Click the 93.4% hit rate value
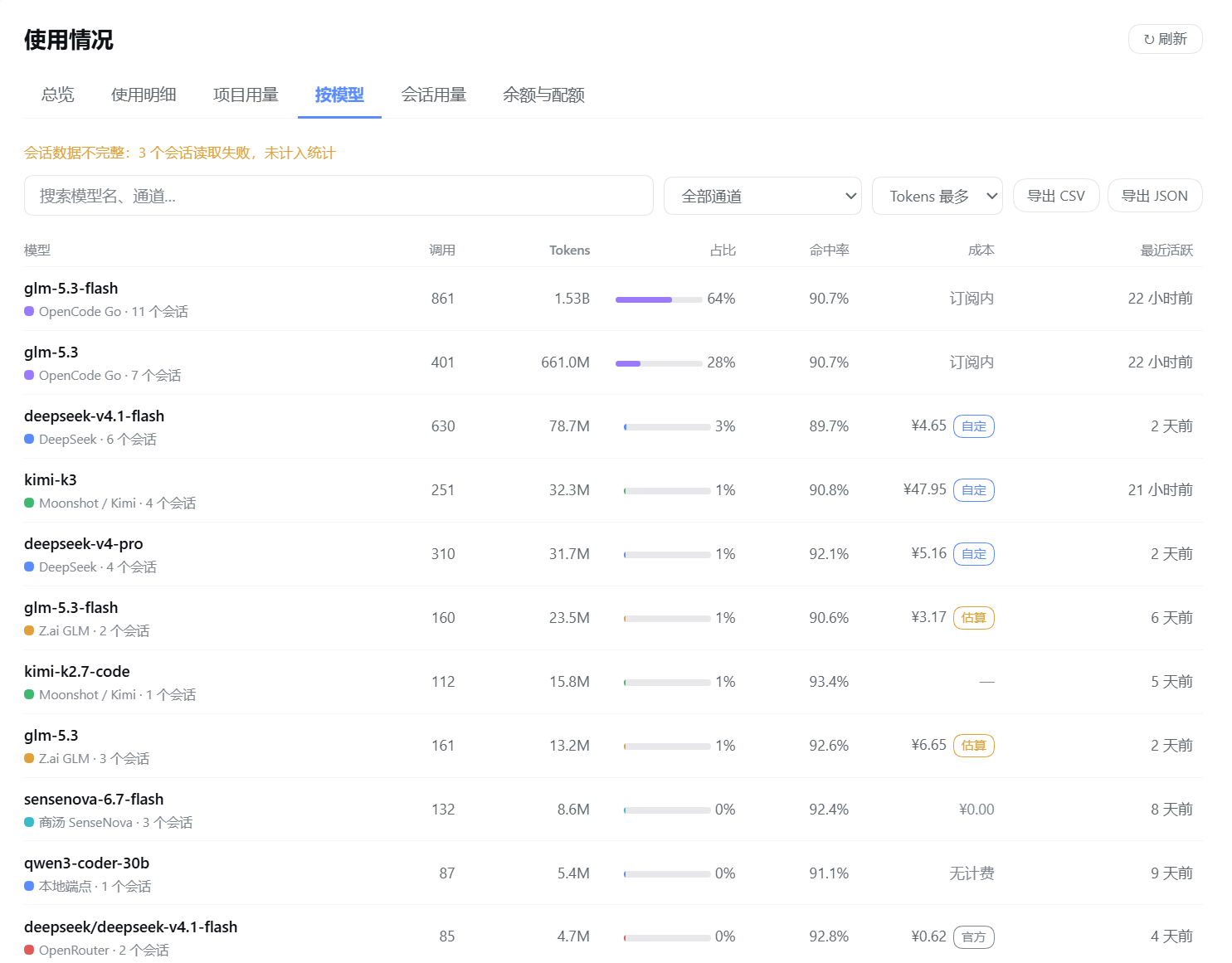The image size is (1232, 963). pyautogui.click(x=829, y=682)
